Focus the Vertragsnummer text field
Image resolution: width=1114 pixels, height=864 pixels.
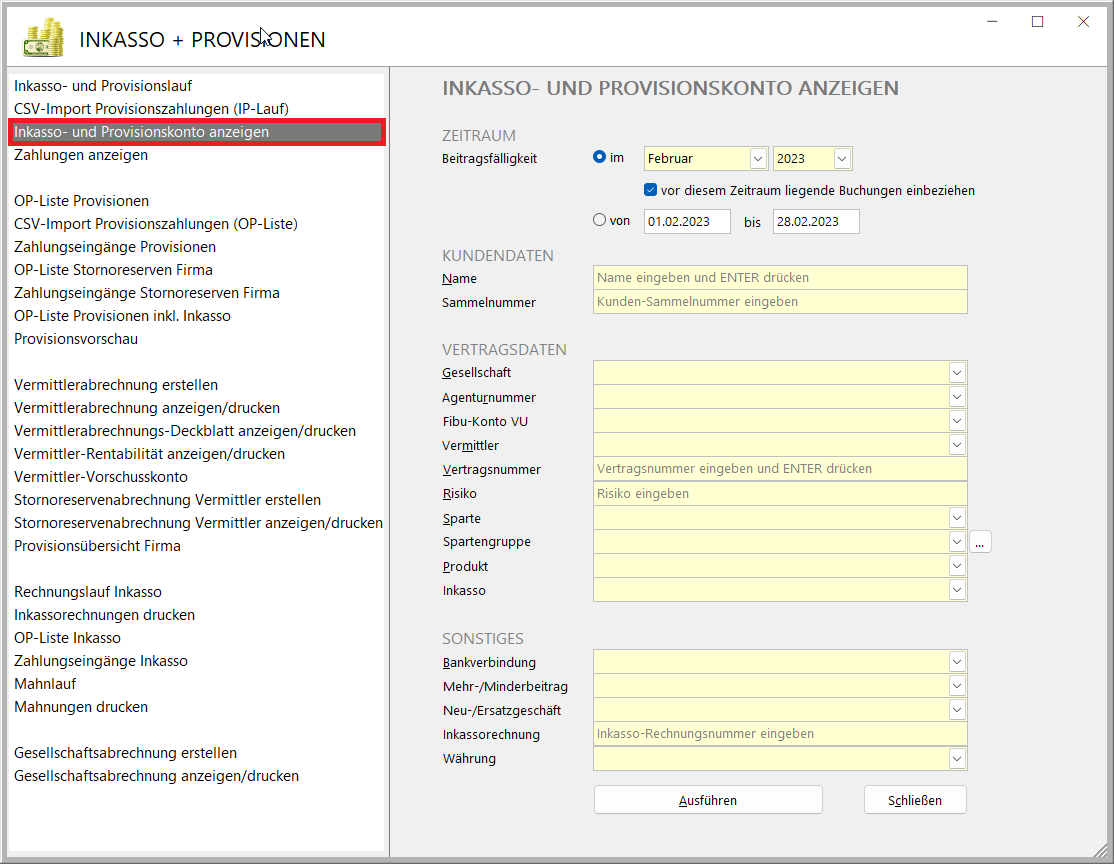pyautogui.click(x=780, y=469)
